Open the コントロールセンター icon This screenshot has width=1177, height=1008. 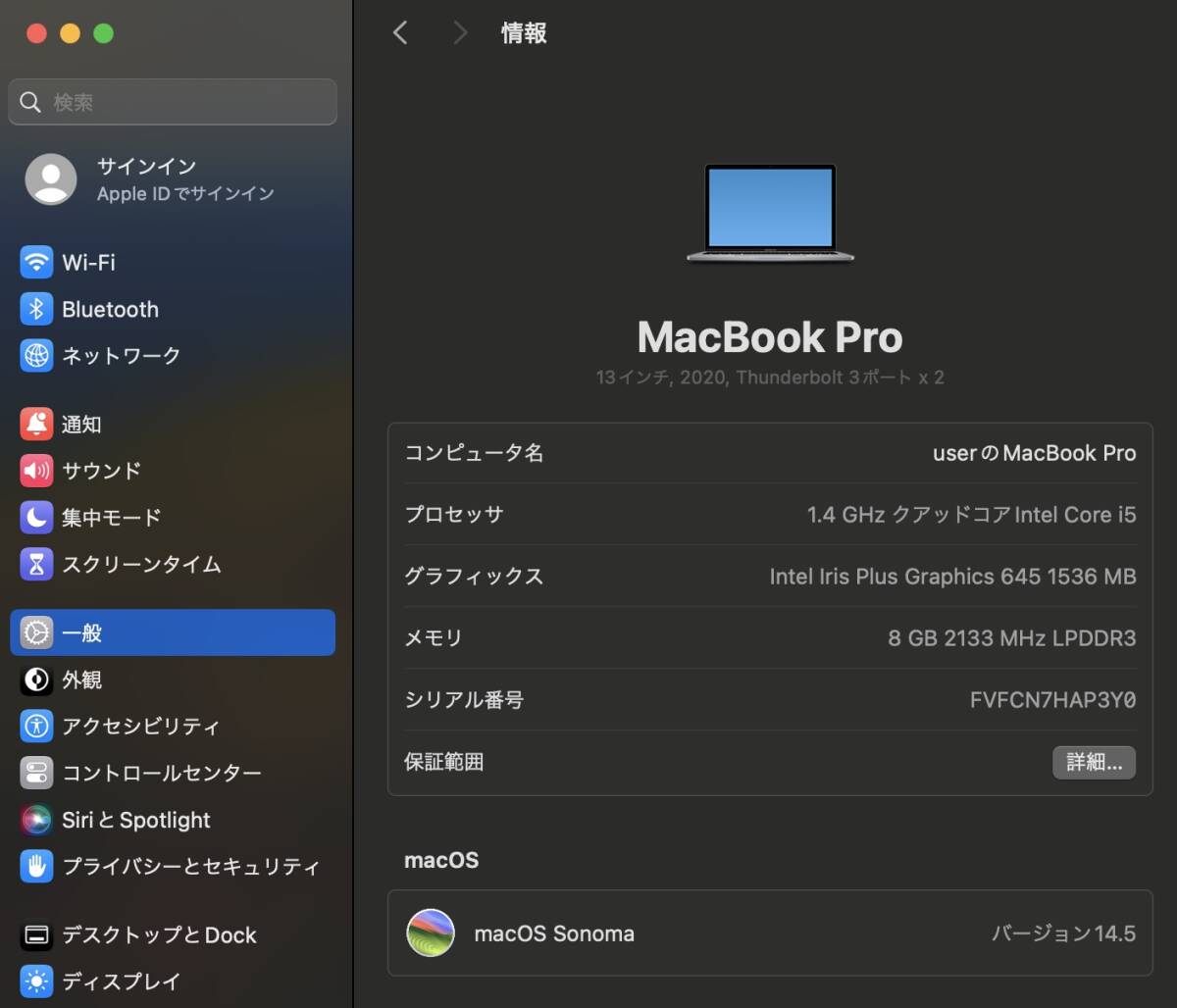coord(36,773)
